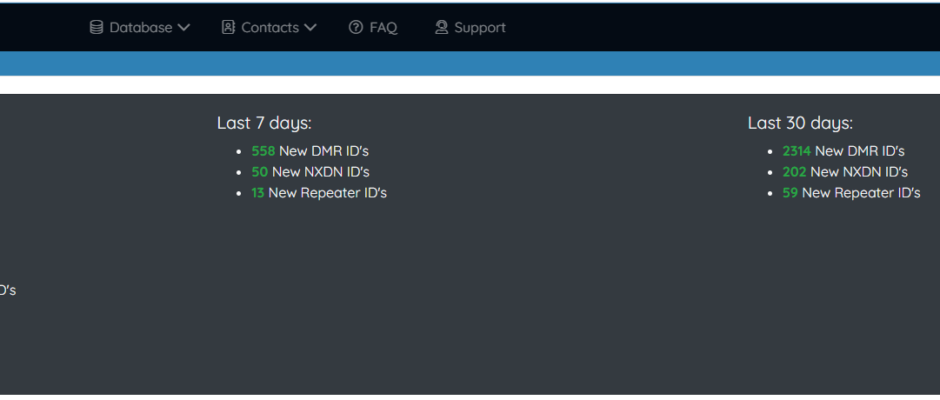Click the Database stack icon
This screenshot has height=400, width=940.
tap(96, 28)
